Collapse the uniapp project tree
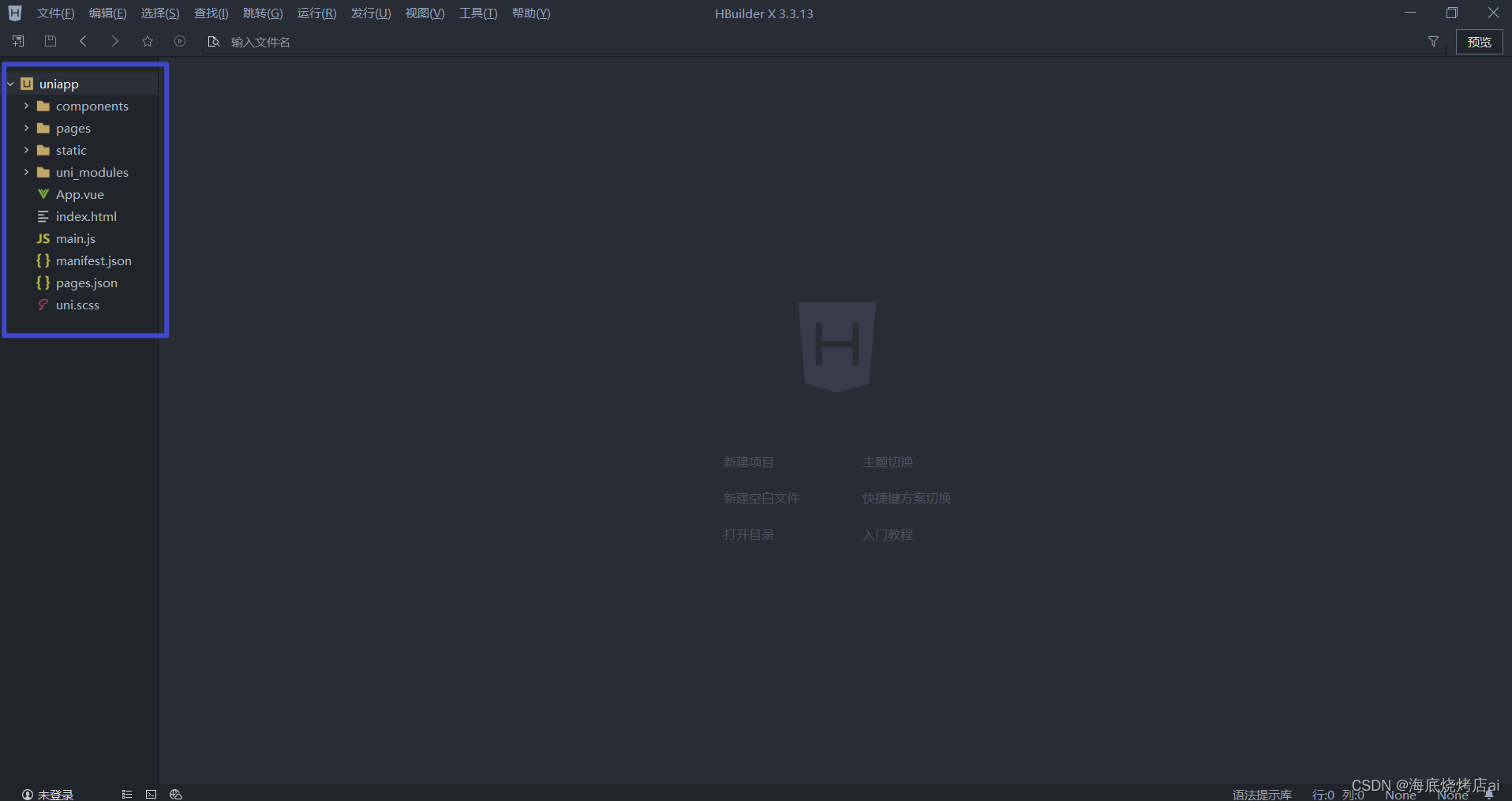 pyautogui.click(x=10, y=84)
